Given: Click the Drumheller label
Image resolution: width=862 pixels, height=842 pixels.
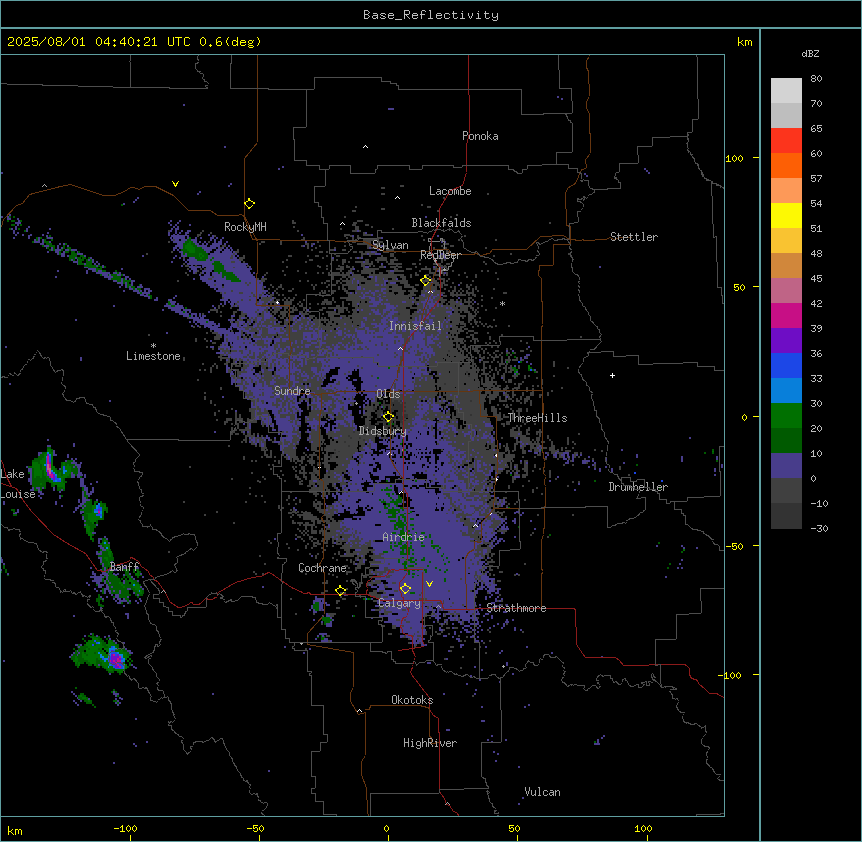Looking at the screenshot, I should pyautogui.click(x=638, y=487).
